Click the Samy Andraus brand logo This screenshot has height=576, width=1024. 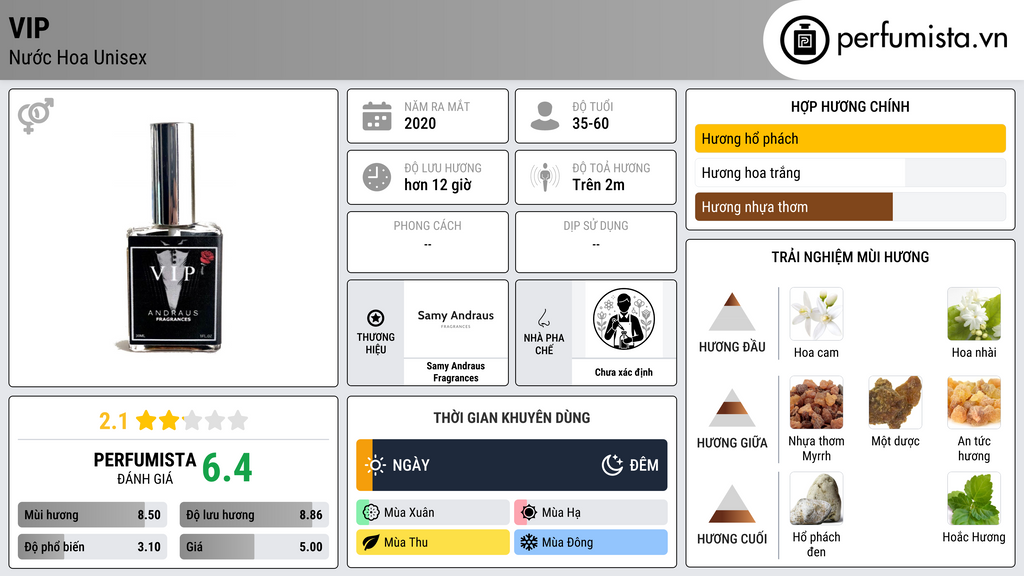[x=456, y=319]
